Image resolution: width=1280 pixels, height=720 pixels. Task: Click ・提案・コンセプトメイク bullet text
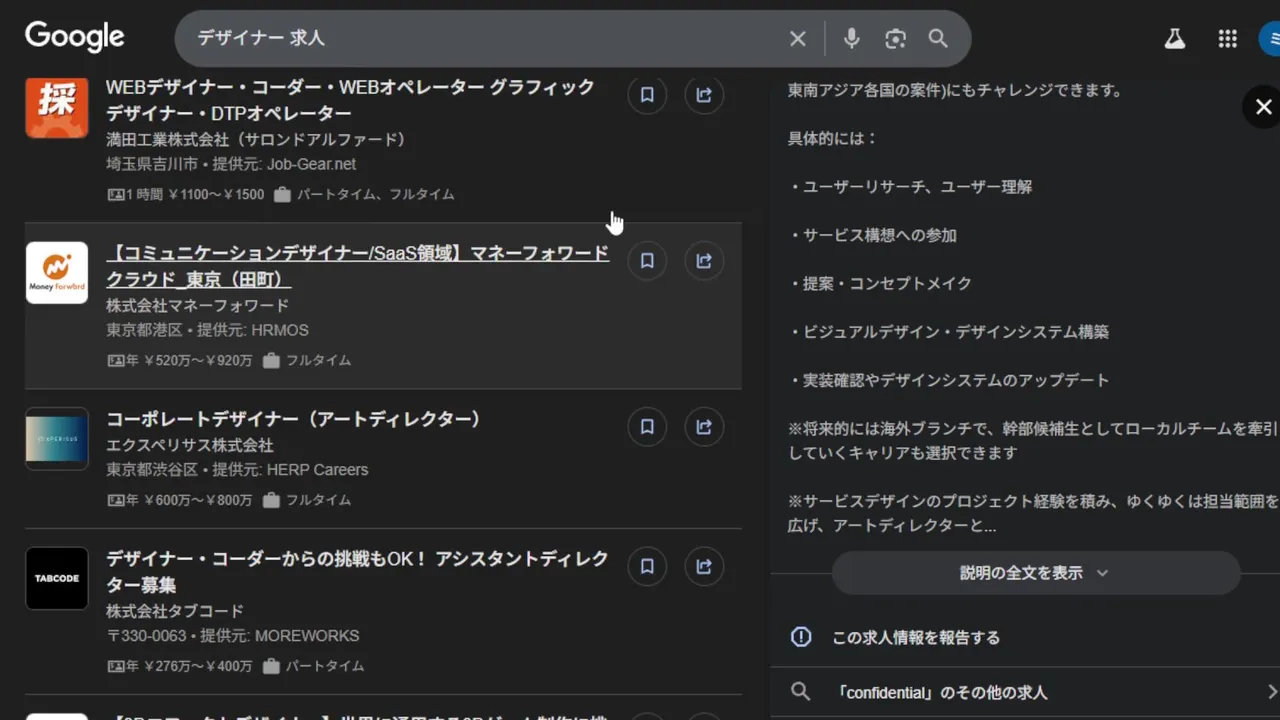[x=880, y=284]
